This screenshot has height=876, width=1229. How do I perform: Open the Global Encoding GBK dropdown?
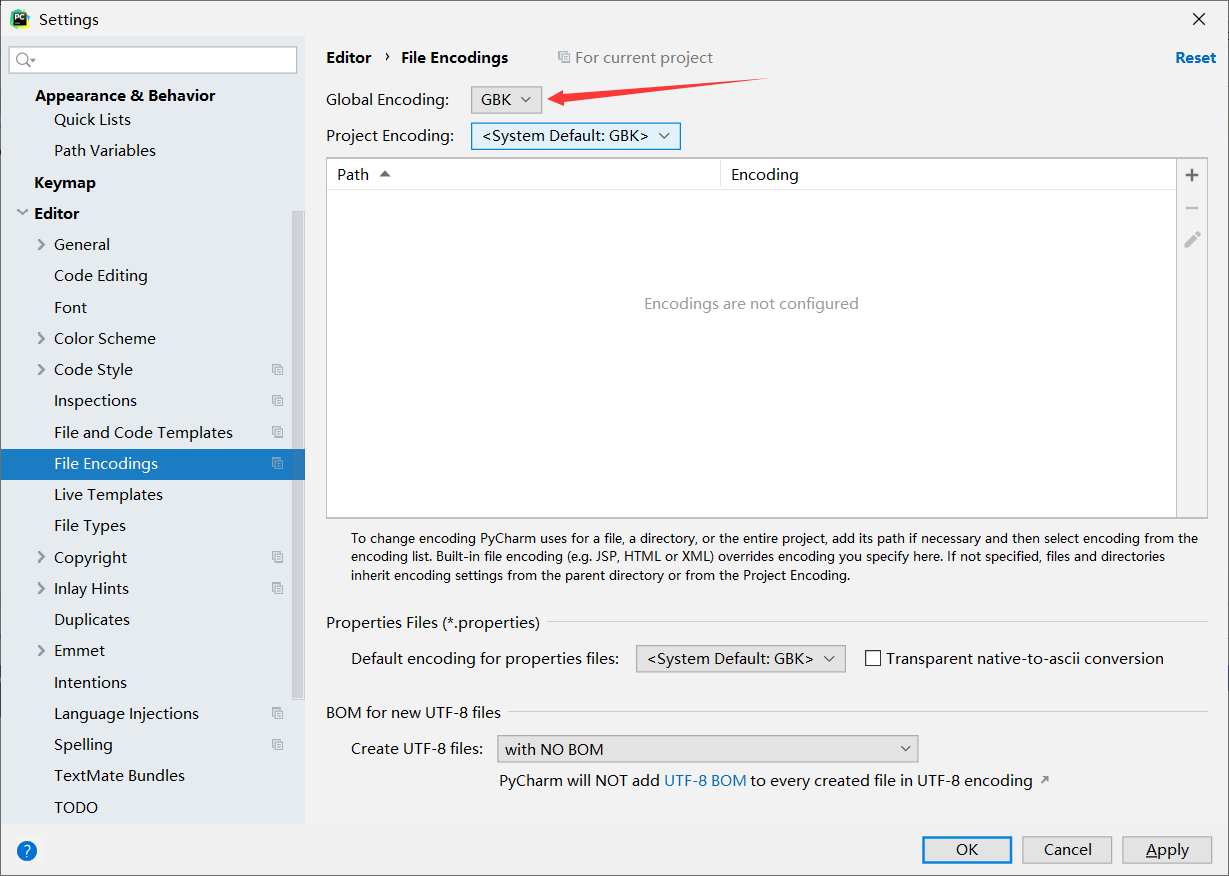[x=507, y=99]
